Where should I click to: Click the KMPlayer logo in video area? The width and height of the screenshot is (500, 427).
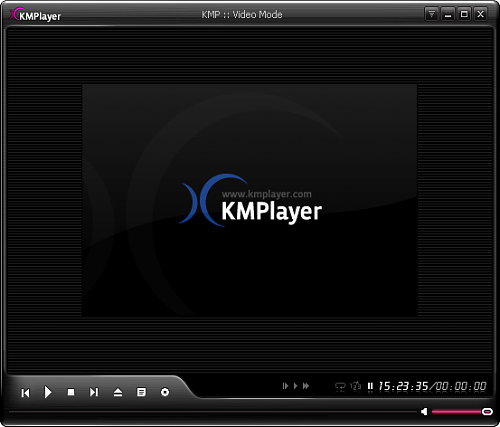point(250,201)
